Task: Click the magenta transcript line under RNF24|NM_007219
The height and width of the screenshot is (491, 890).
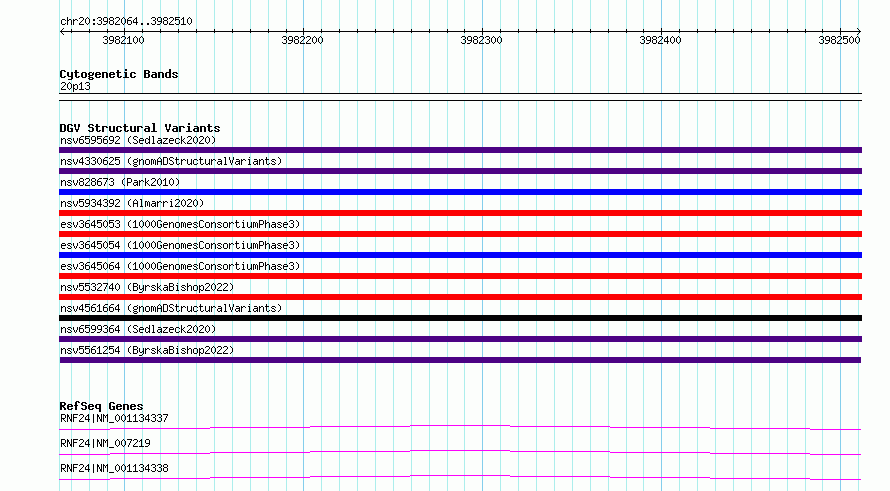Action: coord(460,451)
